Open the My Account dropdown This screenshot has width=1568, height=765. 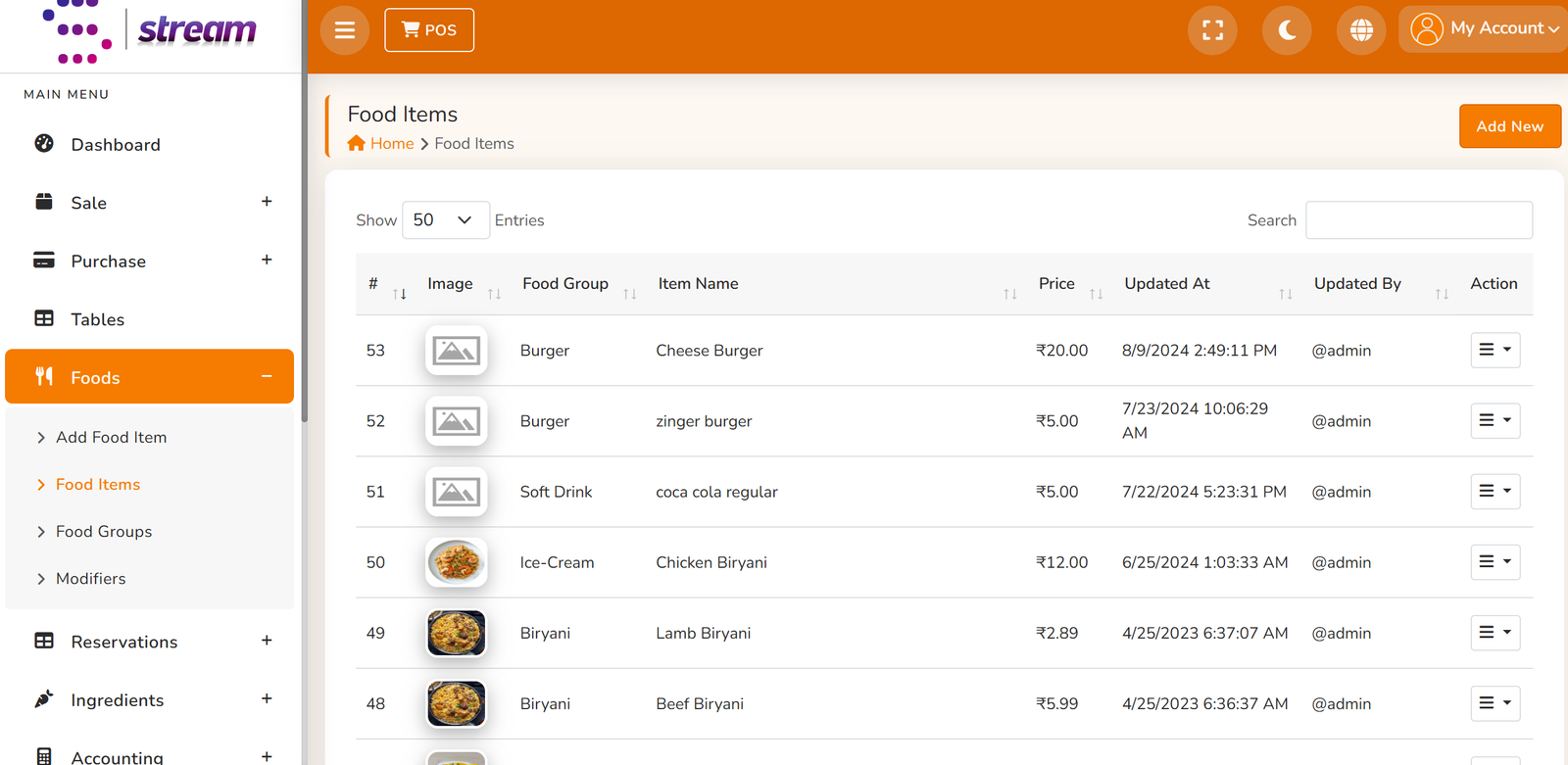[1484, 29]
